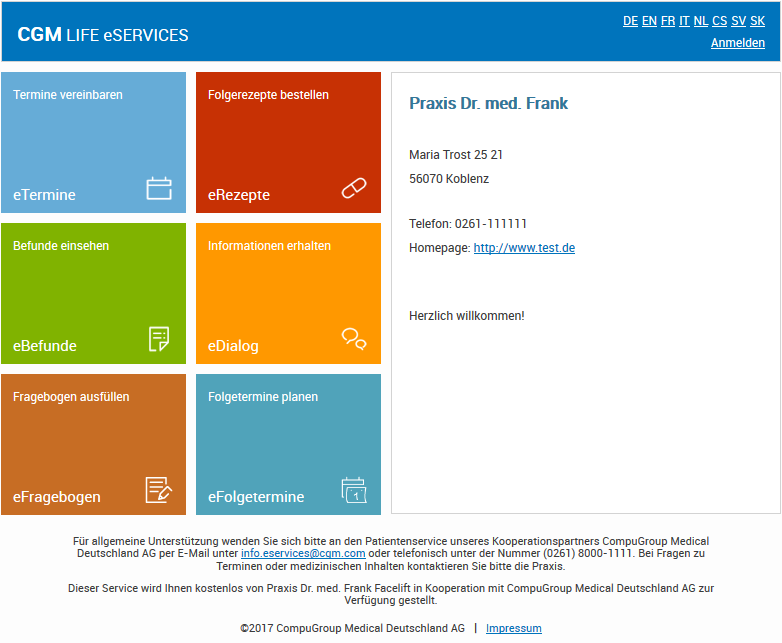Switch language to EN
Viewport: 782px width, 643px height.
(649, 21)
